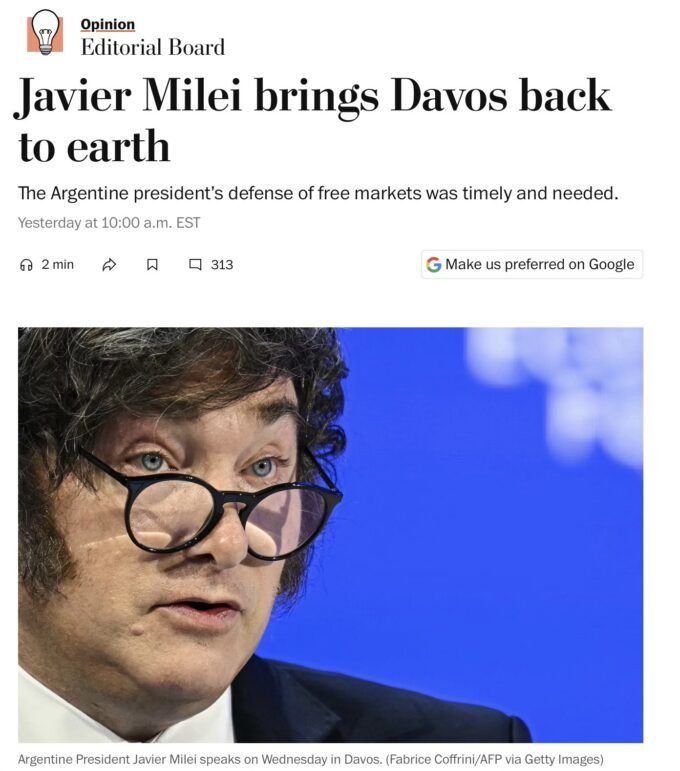Click the Google G logo
The width and height of the screenshot is (680, 771).
434,265
